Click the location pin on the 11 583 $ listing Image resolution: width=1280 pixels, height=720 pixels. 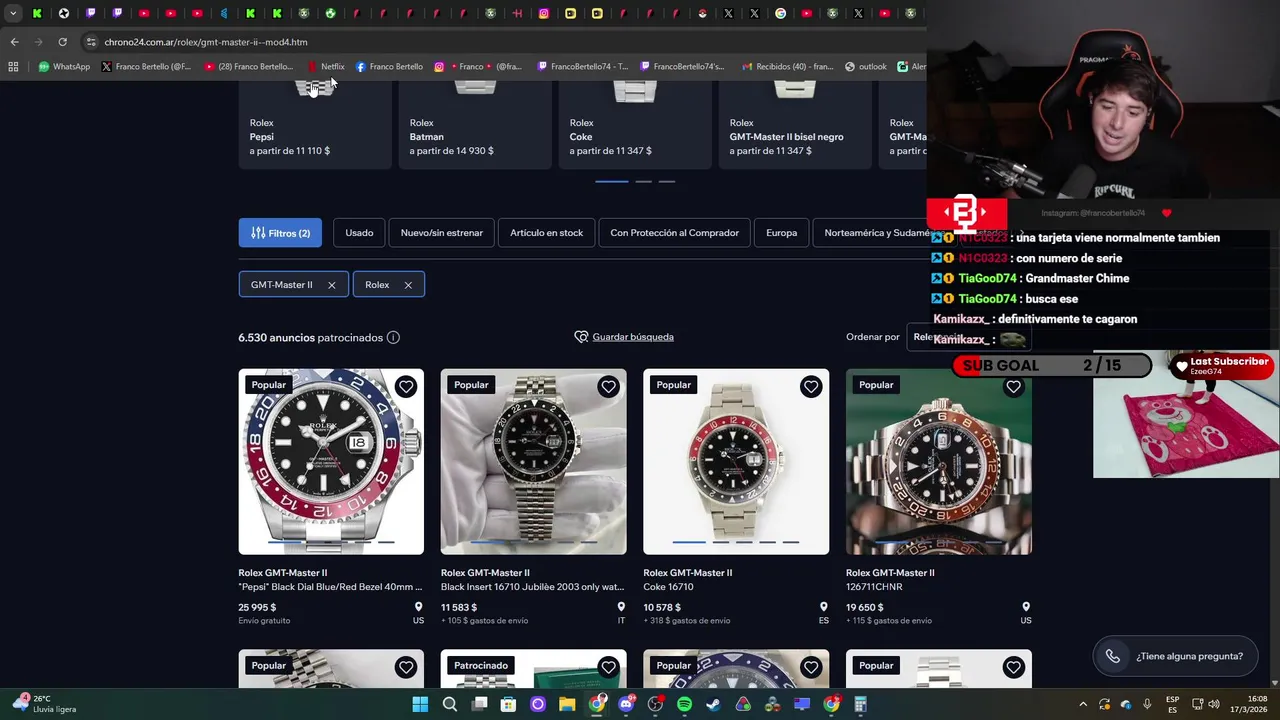pyautogui.click(x=621, y=607)
